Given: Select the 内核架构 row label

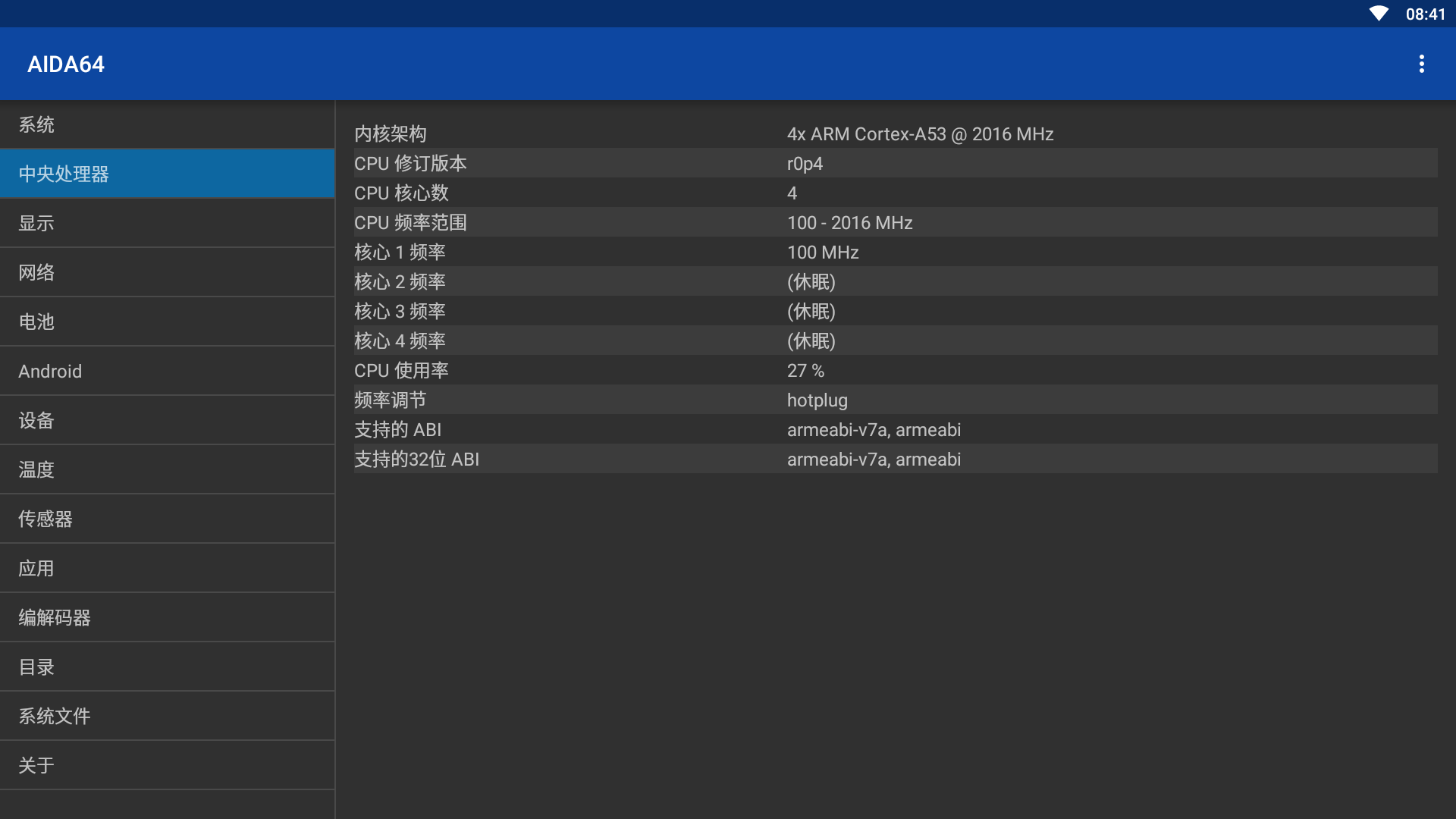Looking at the screenshot, I should point(390,134).
